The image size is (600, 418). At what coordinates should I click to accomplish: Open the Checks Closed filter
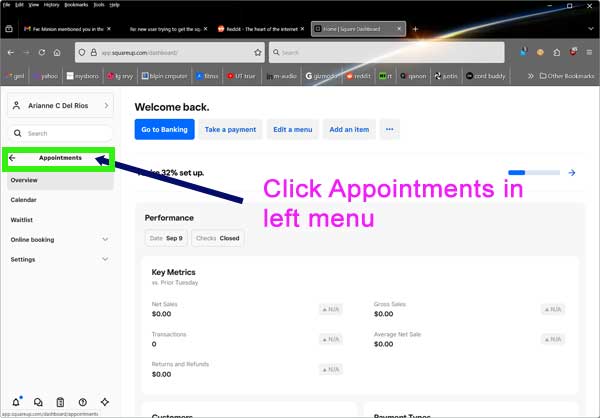(x=218, y=238)
